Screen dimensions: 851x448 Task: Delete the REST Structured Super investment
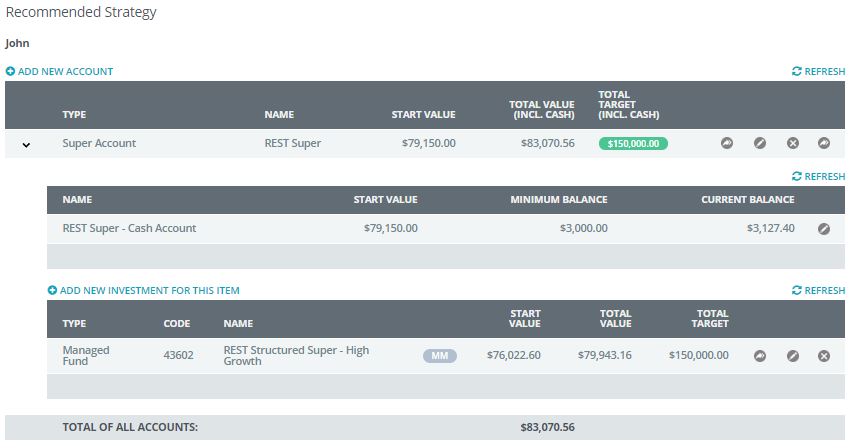[824, 355]
